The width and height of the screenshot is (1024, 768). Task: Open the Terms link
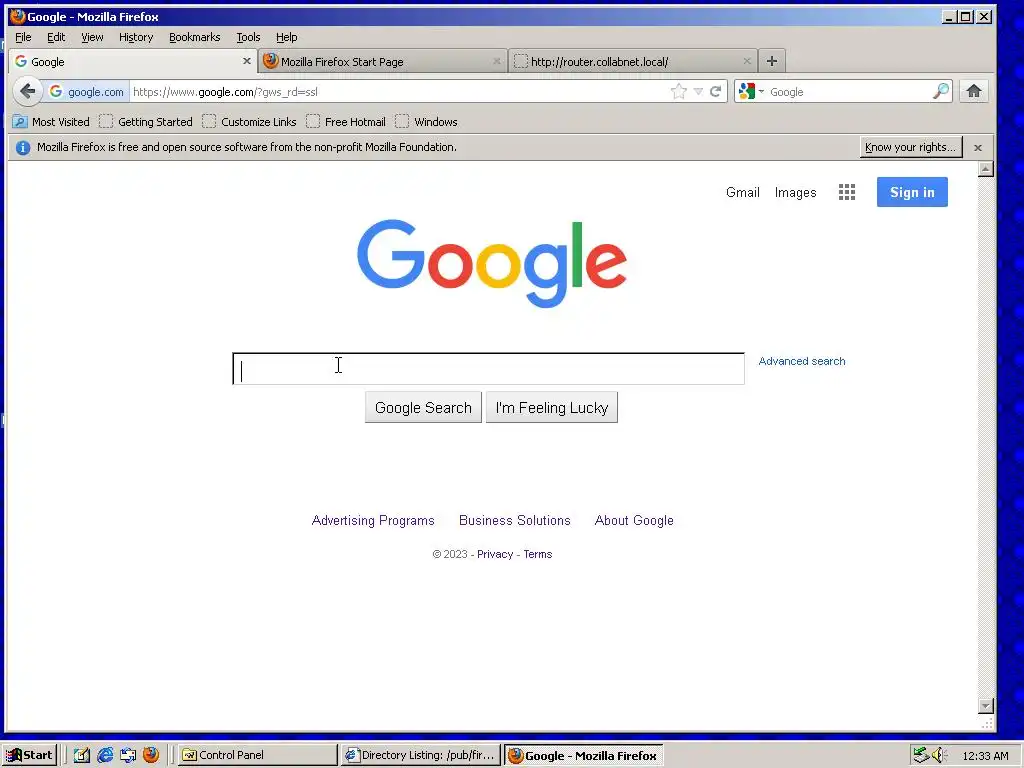537,554
